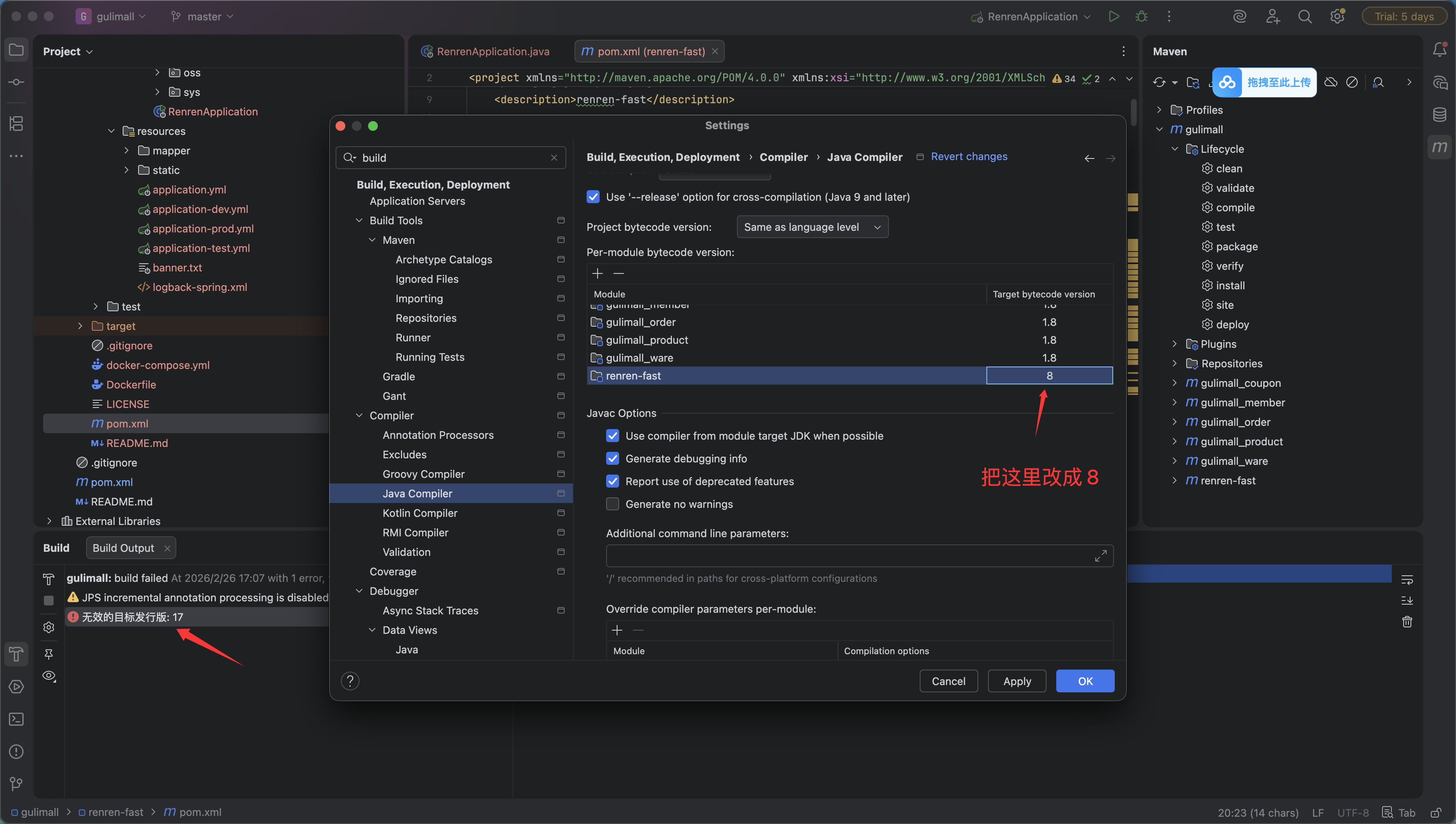Open the gulimall project dropdown
This screenshot has height=824, width=1456.
(110, 16)
